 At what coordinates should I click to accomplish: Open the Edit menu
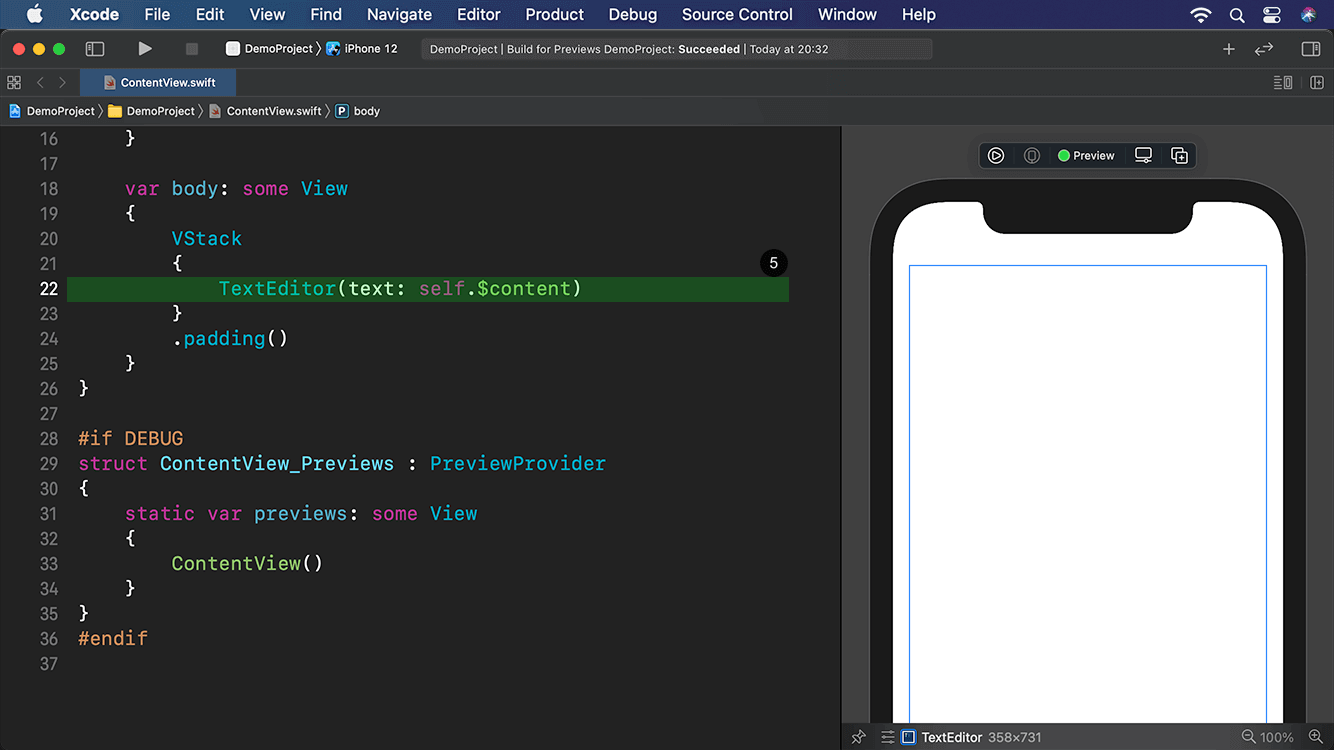click(210, 14)
